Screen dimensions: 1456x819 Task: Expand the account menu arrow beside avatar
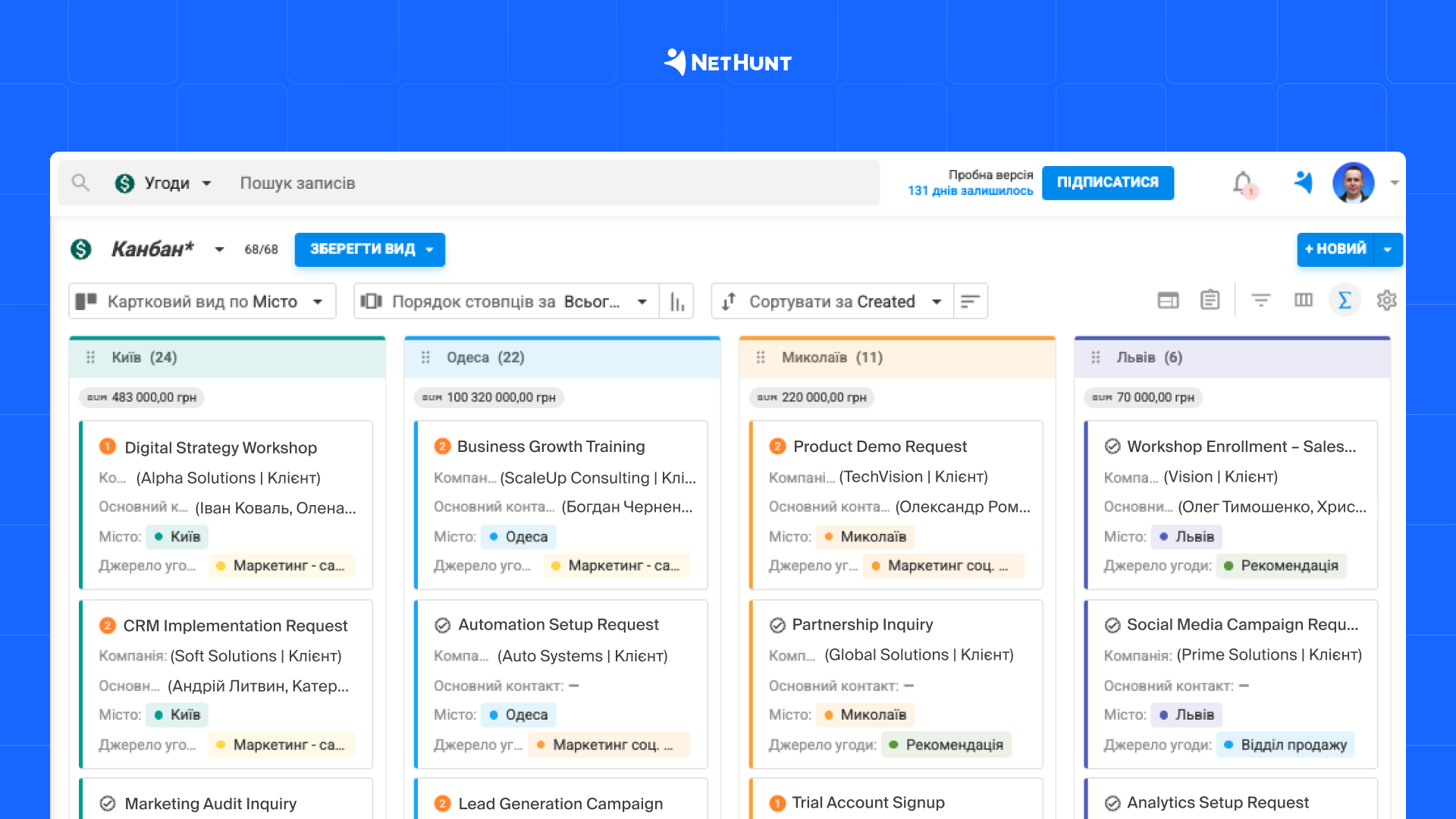(1394, 183)
